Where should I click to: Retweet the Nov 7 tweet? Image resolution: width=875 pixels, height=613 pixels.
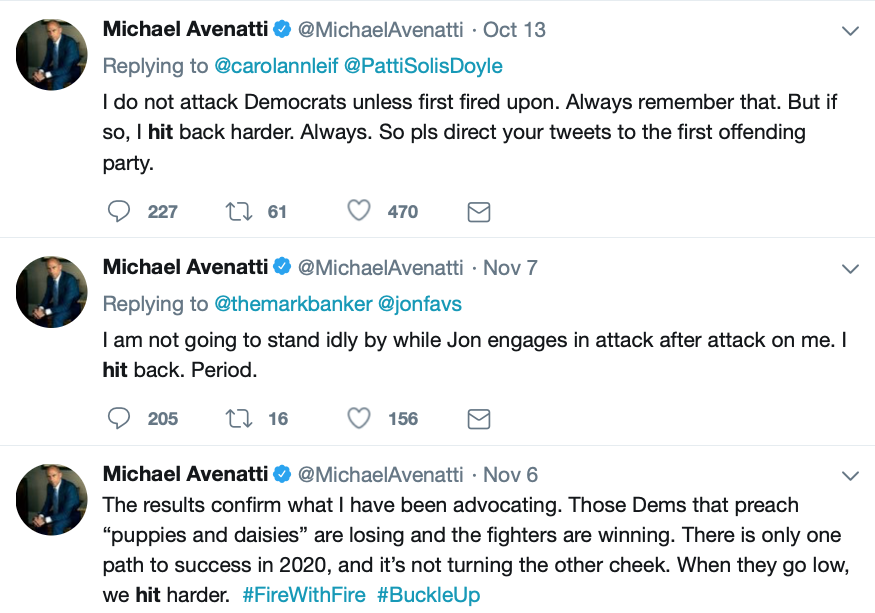[x=239, y=418]
